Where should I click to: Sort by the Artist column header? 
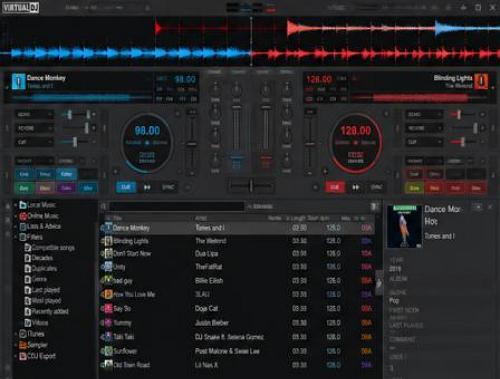pos(201,218)
